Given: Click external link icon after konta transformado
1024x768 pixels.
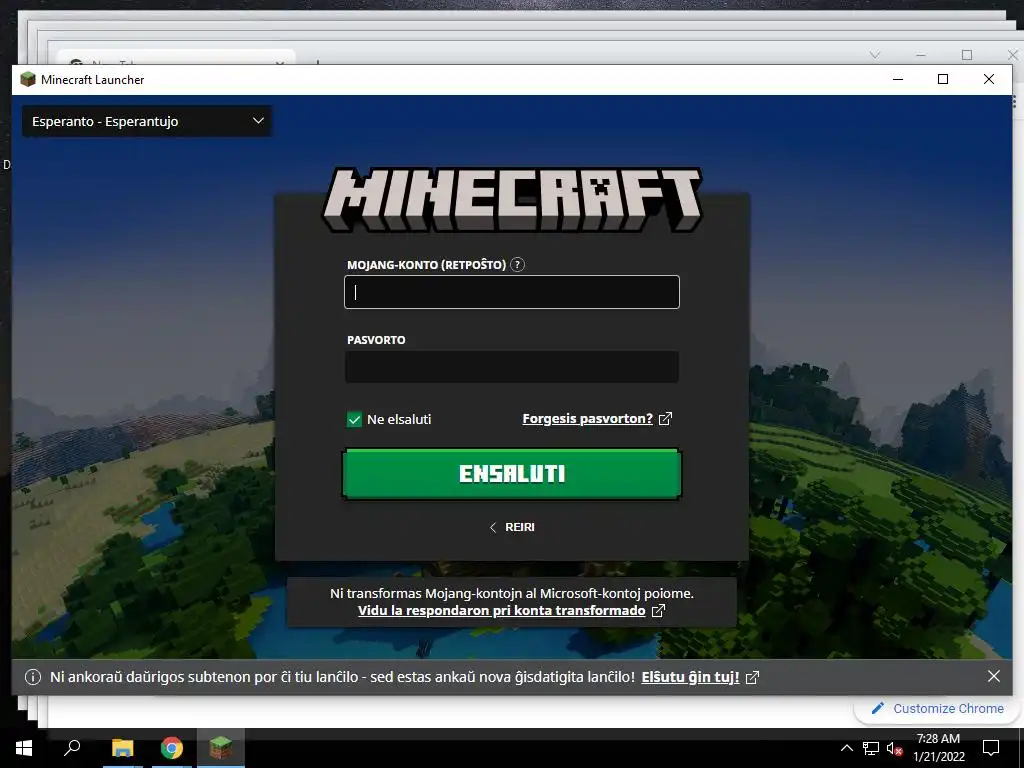Looking at the screenshot, I should point(659,611).
